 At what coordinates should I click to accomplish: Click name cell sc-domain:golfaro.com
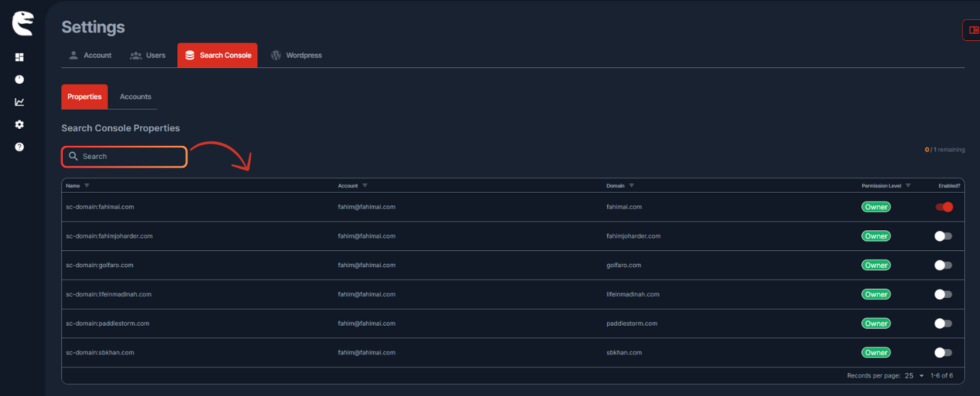pyautogui.click(x=99, y=265)
